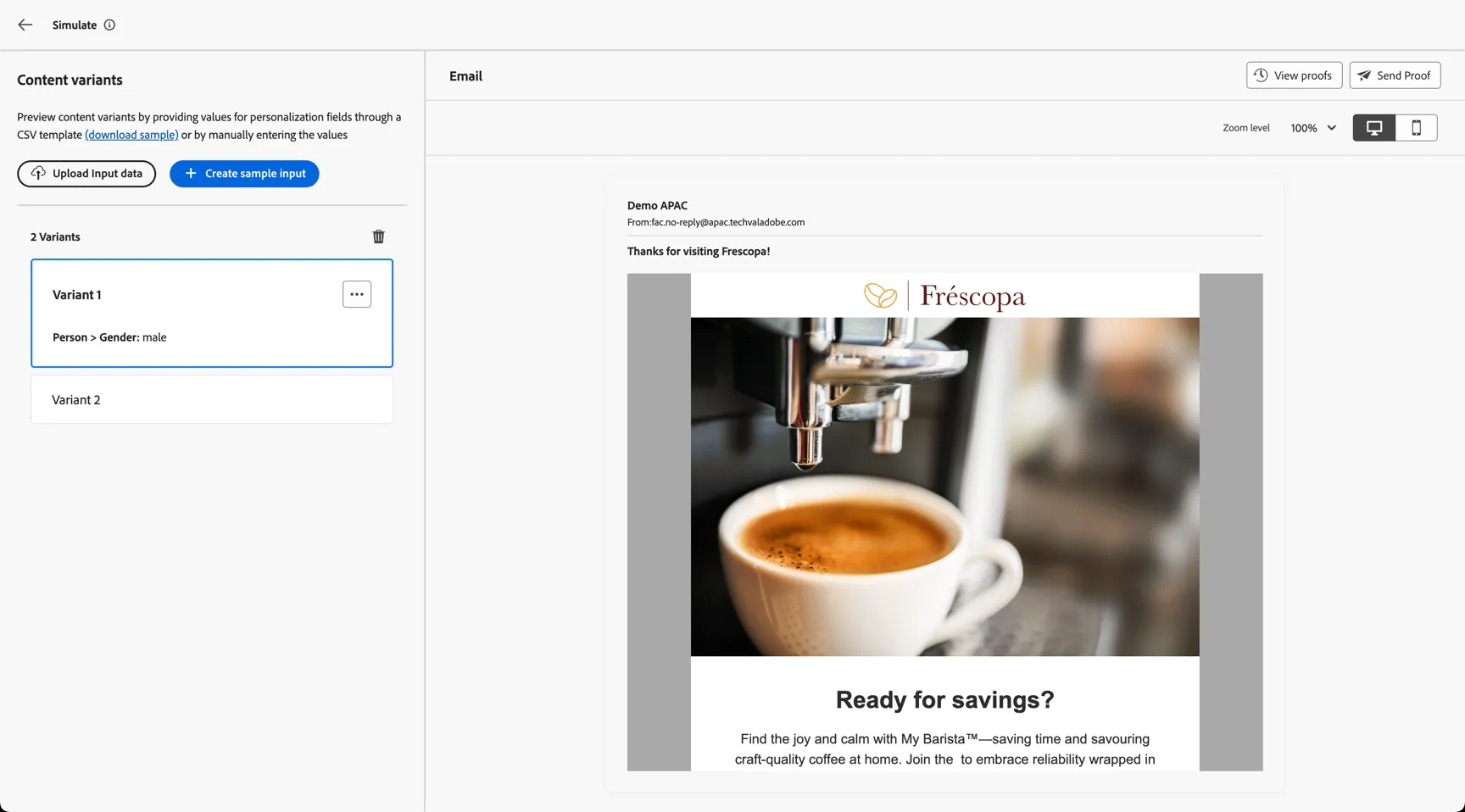Click the Upload Input data button
This screenshot has height=812, width=1465.
point(86,174)
